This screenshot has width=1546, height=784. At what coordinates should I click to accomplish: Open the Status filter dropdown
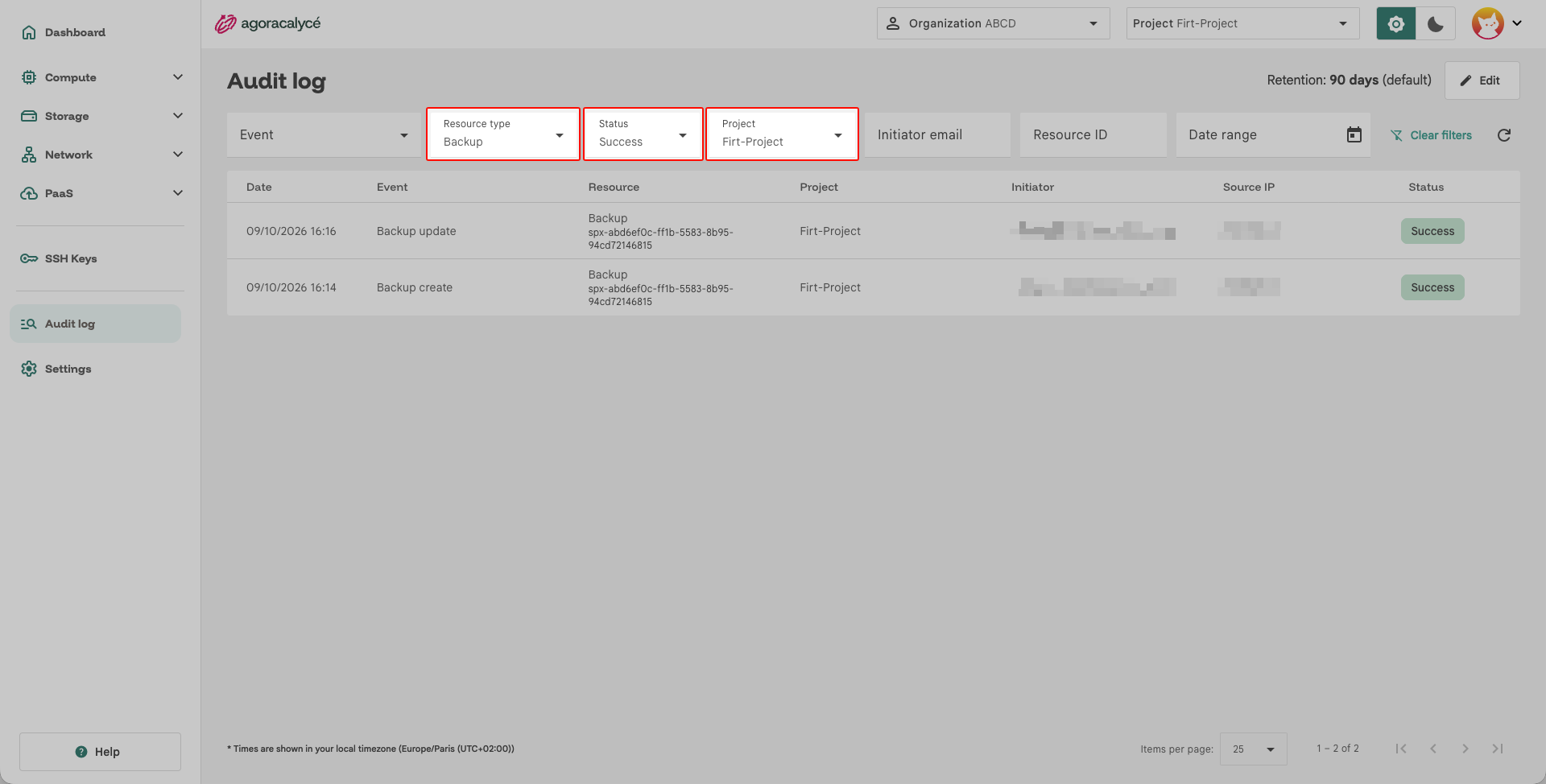[643, 134]
